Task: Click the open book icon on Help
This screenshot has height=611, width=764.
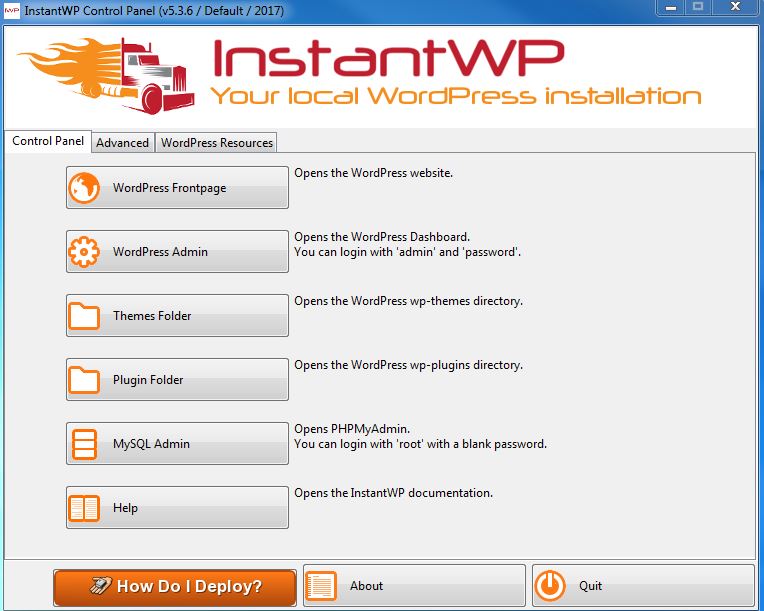Action: coord(84,508)
